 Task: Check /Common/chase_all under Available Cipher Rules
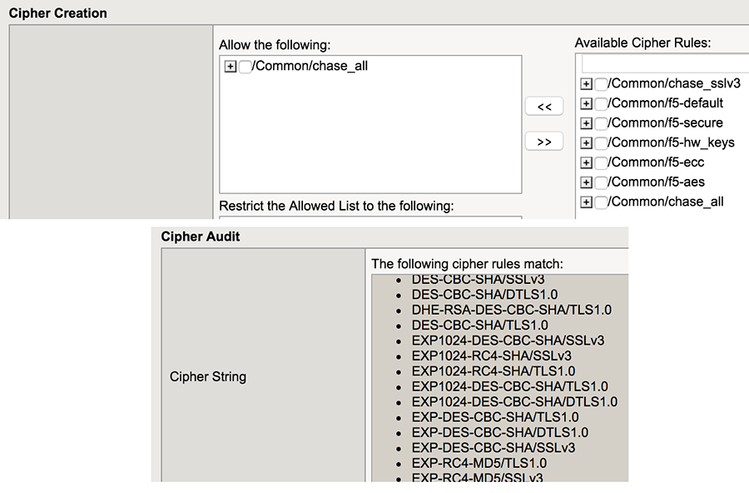tap(601, 202)
